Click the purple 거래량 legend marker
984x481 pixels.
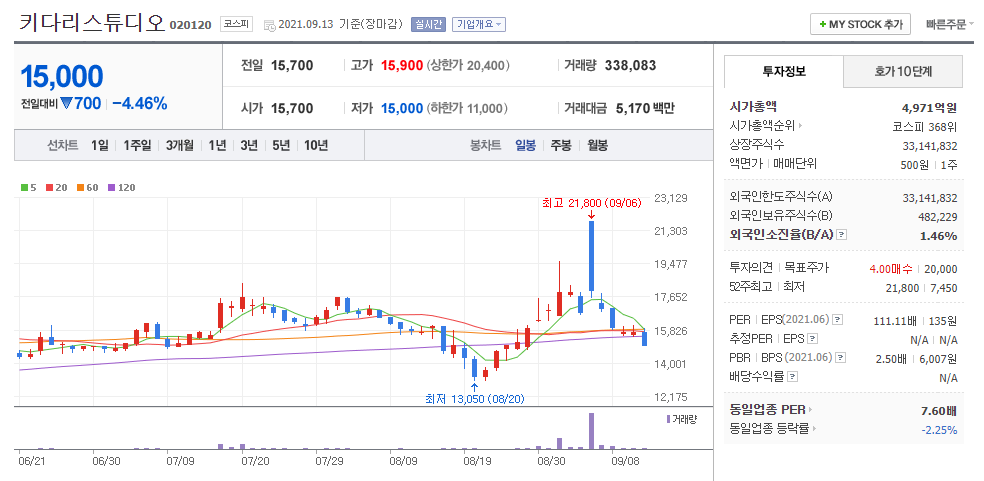coord(668,419)
